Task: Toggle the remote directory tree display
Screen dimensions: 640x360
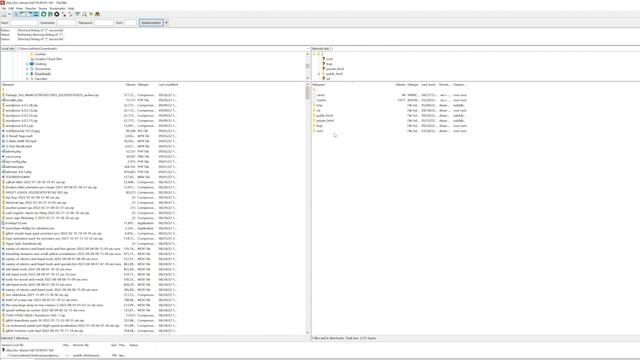Action: [29, 14]
